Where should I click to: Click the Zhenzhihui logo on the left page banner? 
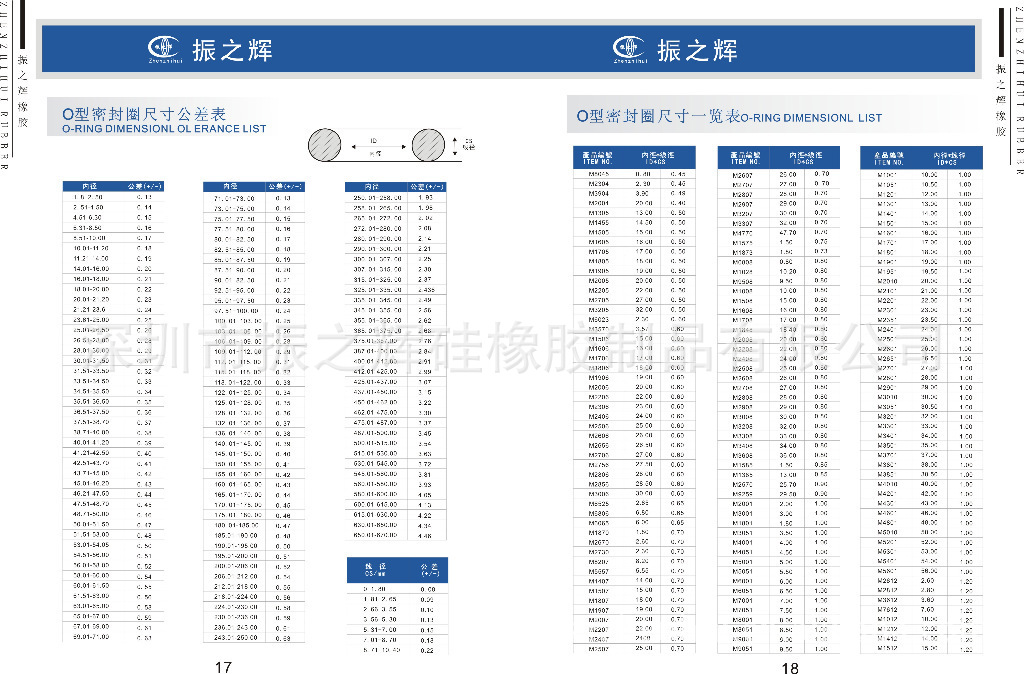pyautogui.click(x=165, y=48)
